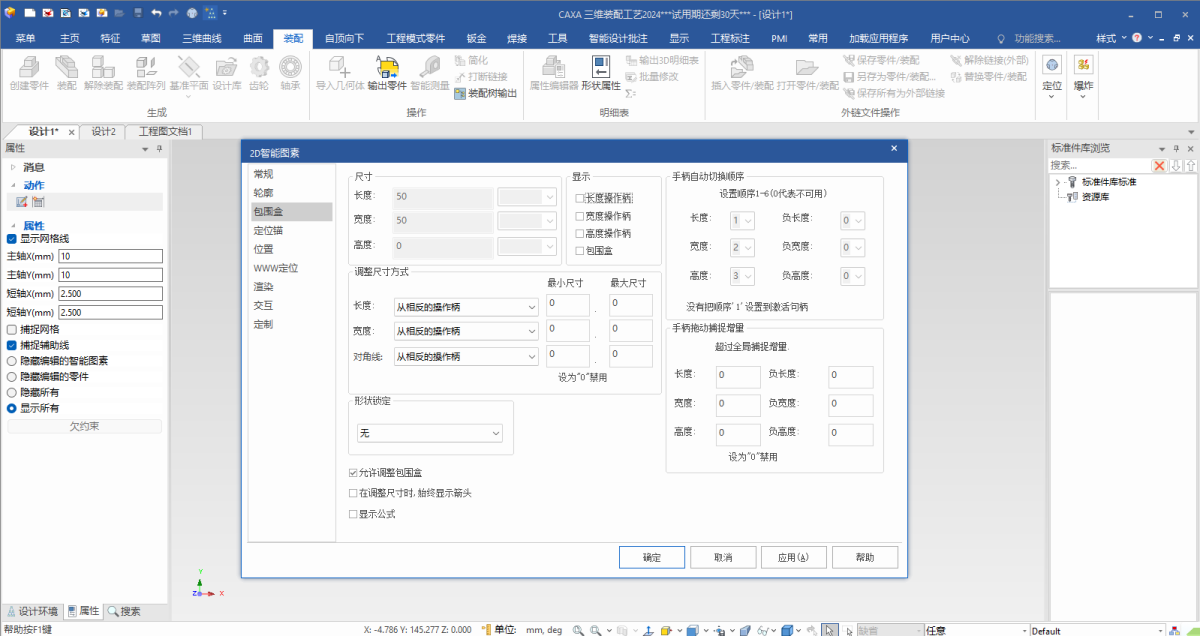Select the 隐藏所有 radio button
Image resolution: width=1200 pixels, height=636 pixels.
pos(12,393)
